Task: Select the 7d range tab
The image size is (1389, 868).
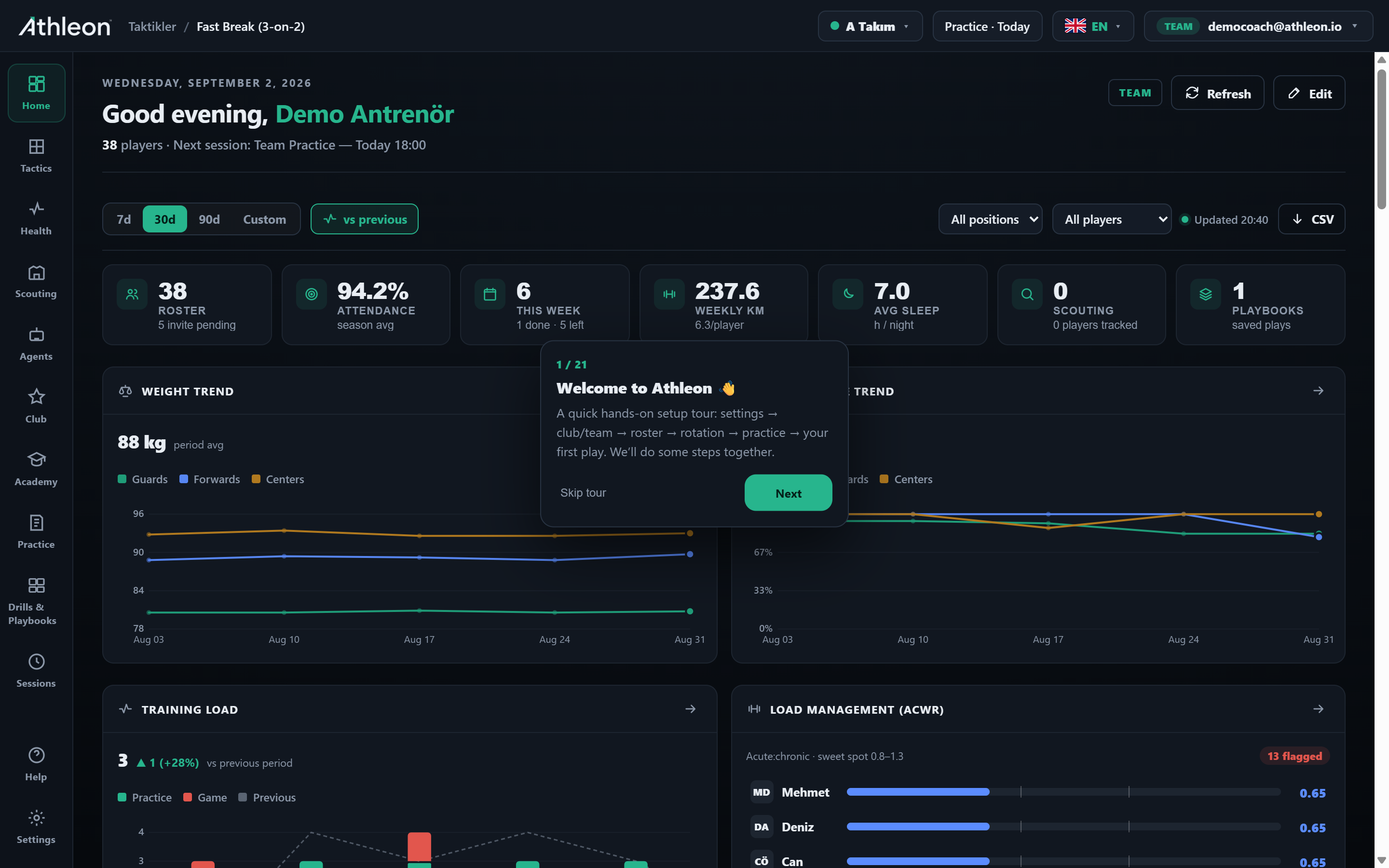Action: coord(124,219)
